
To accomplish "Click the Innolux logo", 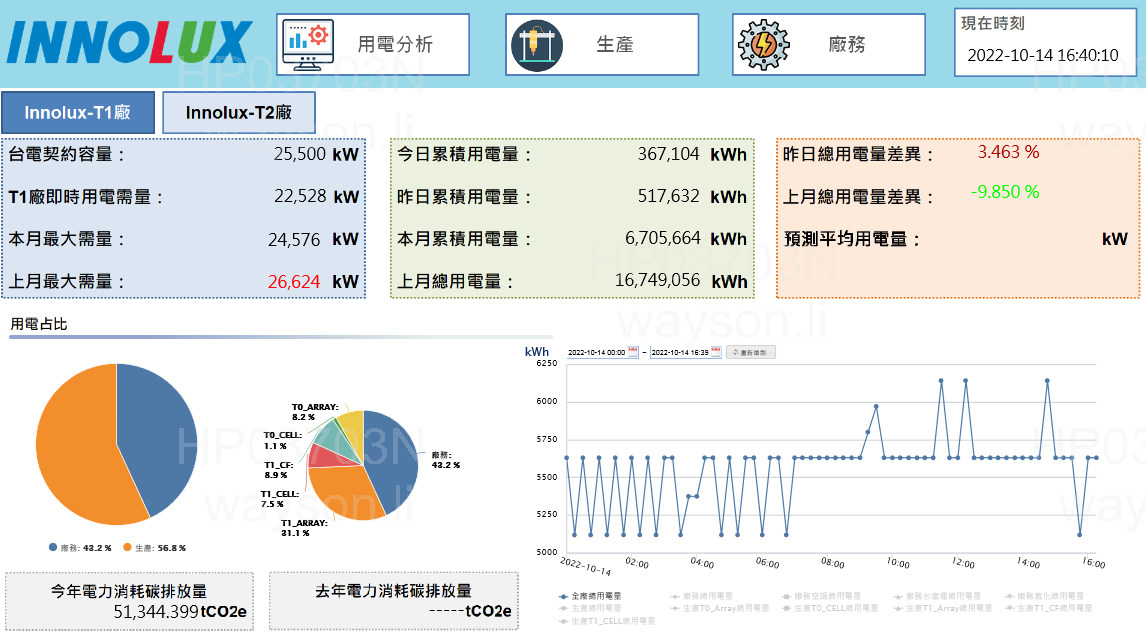I will (129, 42).
